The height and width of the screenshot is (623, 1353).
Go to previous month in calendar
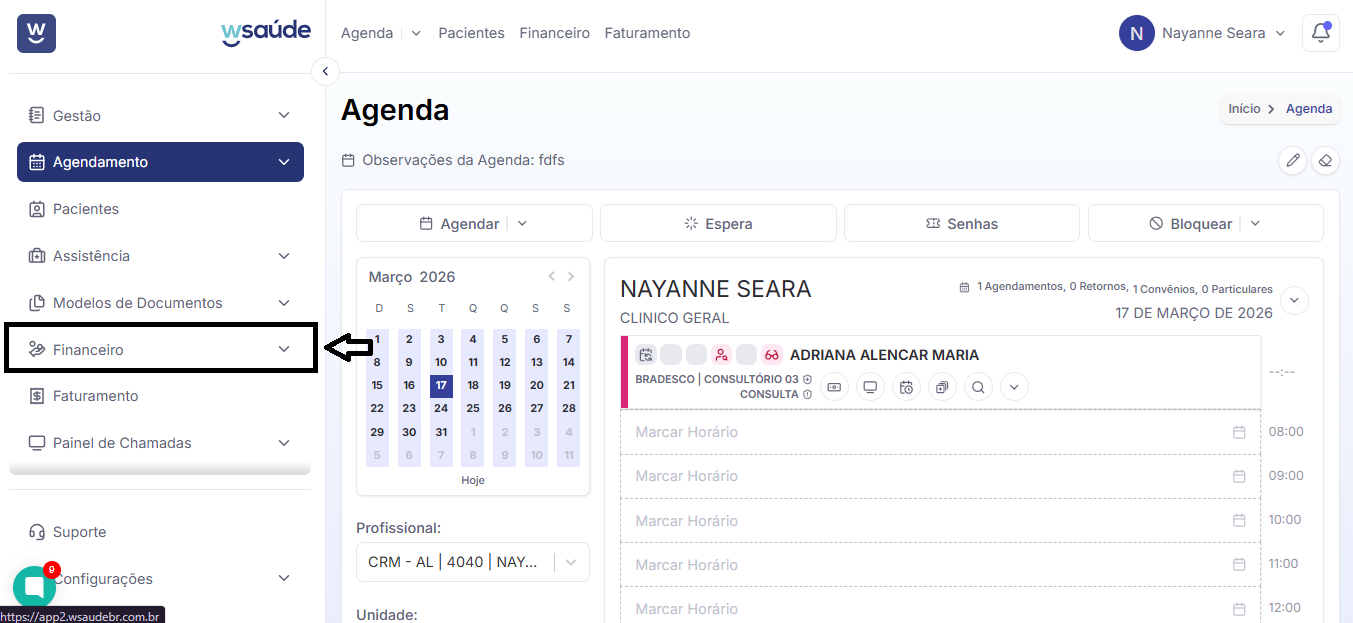click(551, 277)
